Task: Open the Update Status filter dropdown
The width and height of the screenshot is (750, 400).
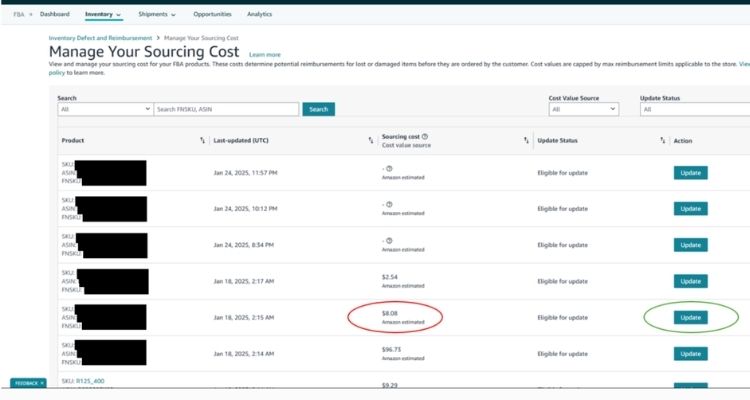Action: (x=693, y=109)
